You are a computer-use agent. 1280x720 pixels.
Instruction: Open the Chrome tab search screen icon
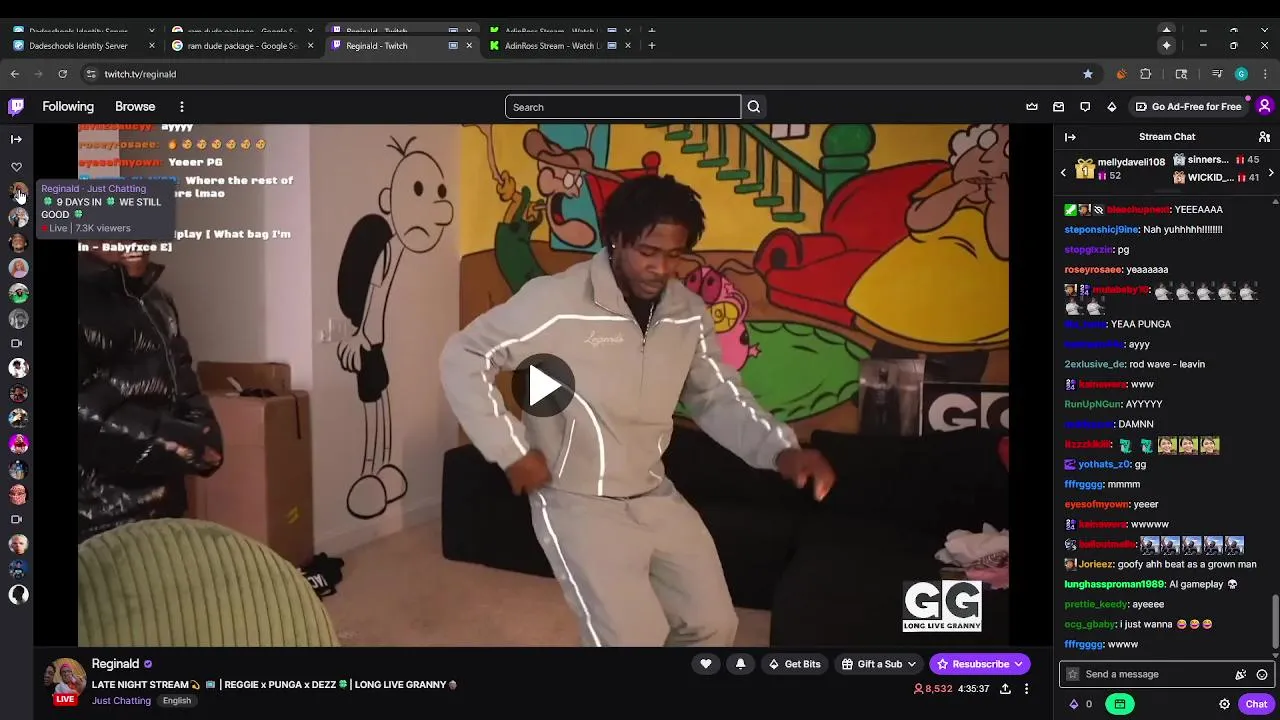tap(1181, 74)
